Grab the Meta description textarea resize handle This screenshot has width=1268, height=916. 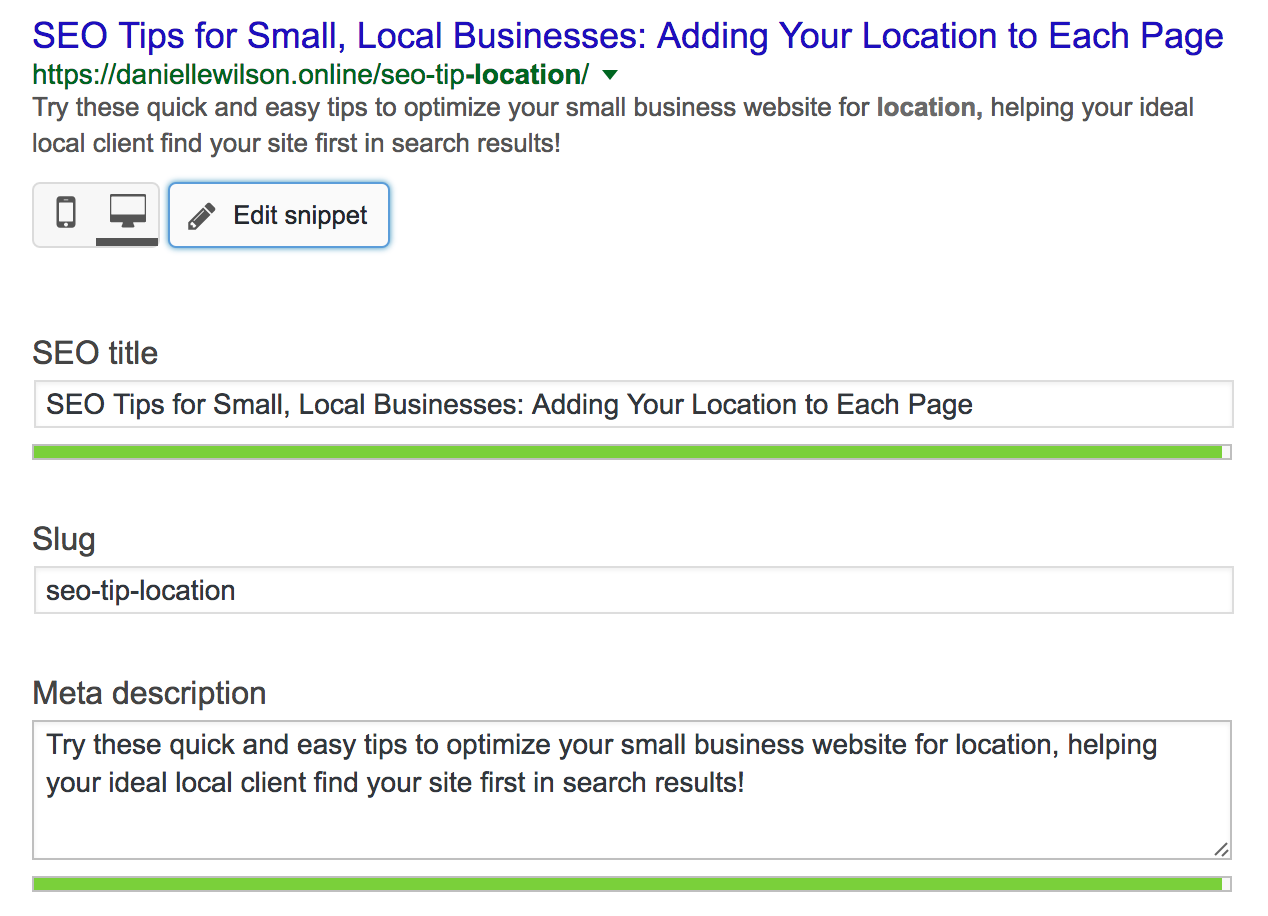tap(1221, 849)
